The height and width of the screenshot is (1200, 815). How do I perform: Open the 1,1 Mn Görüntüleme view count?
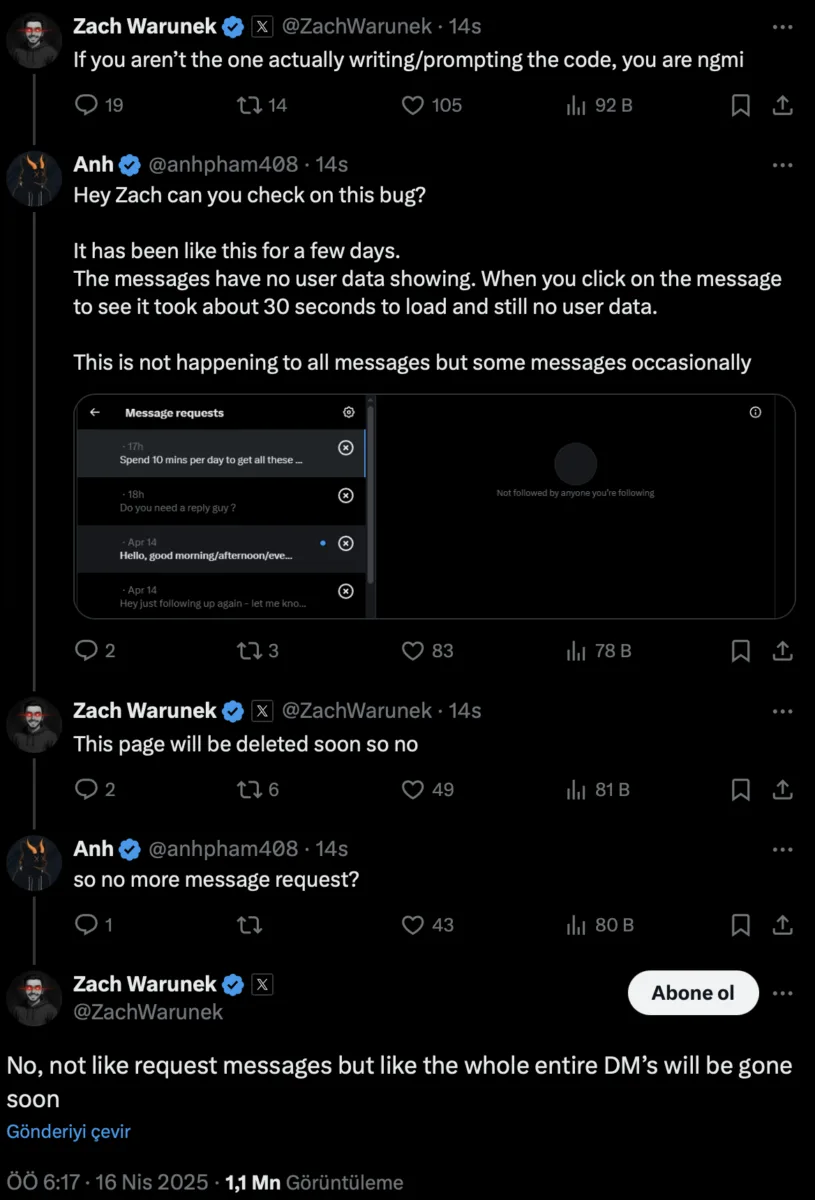coord(314,1183)
